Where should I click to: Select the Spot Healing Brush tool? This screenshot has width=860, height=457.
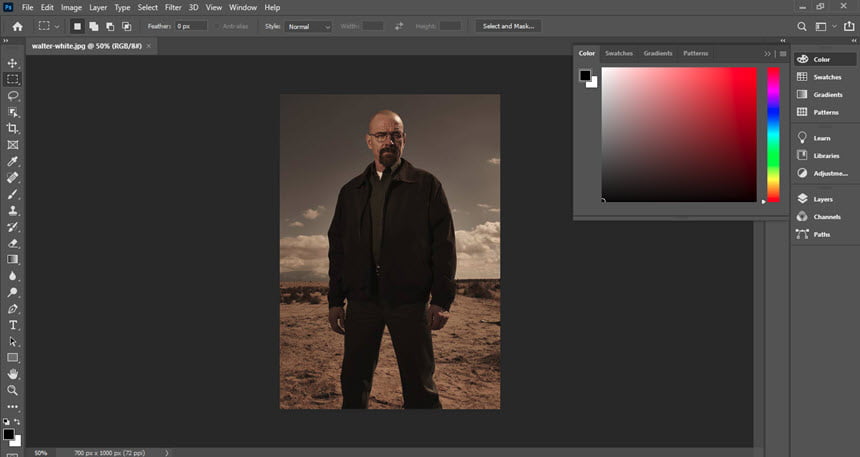[x=13, y=177]
